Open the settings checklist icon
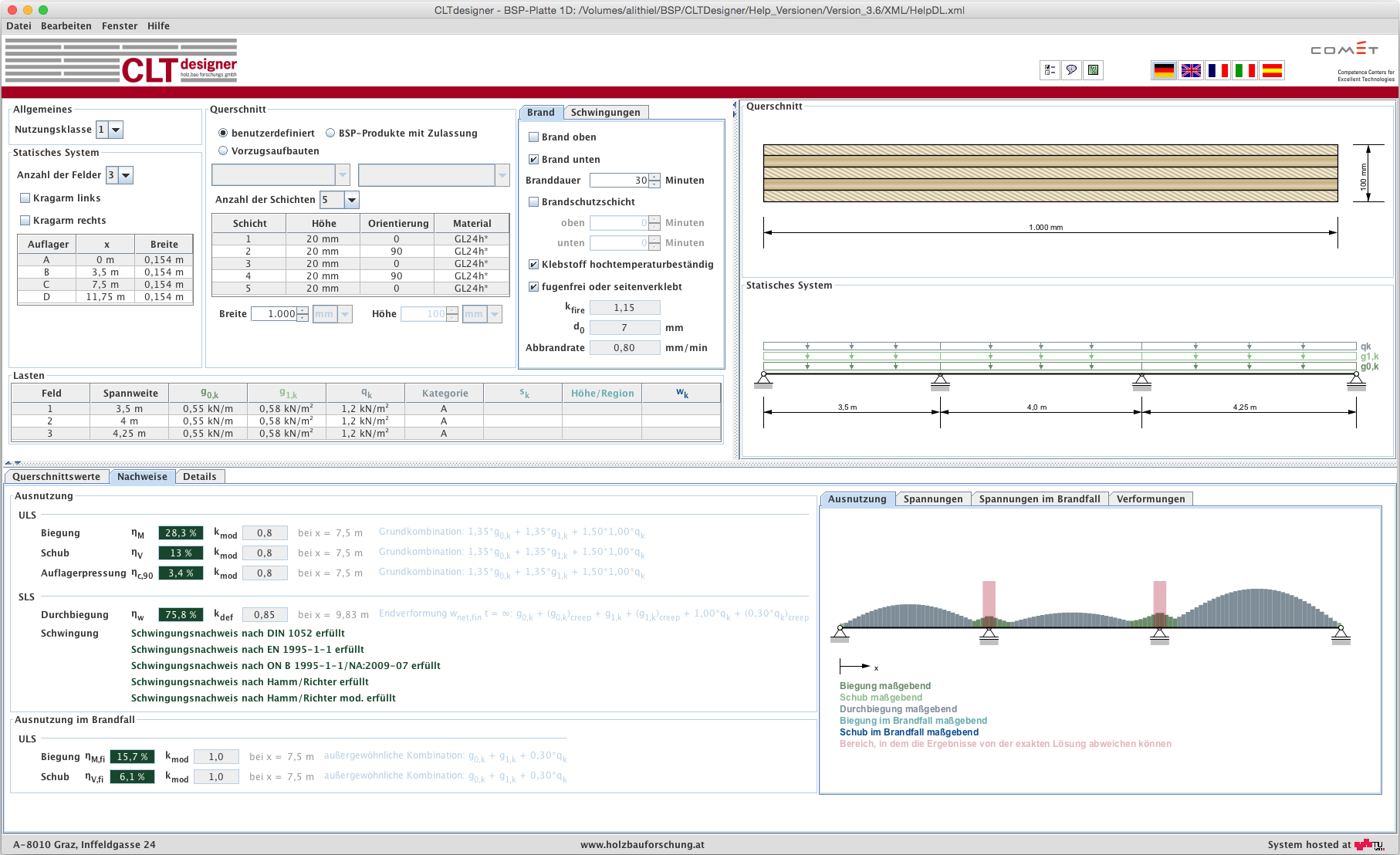Viewport: 1400px width, 855px height. click(1050, 70)
